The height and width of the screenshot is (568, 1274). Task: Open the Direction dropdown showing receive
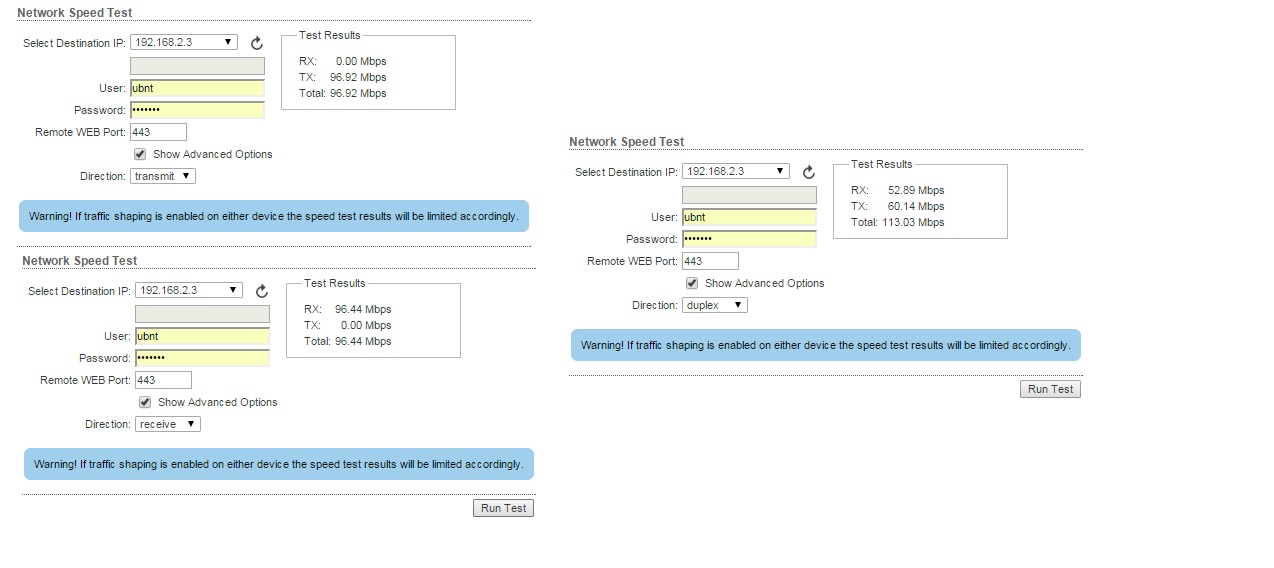[x=168, y=424]
